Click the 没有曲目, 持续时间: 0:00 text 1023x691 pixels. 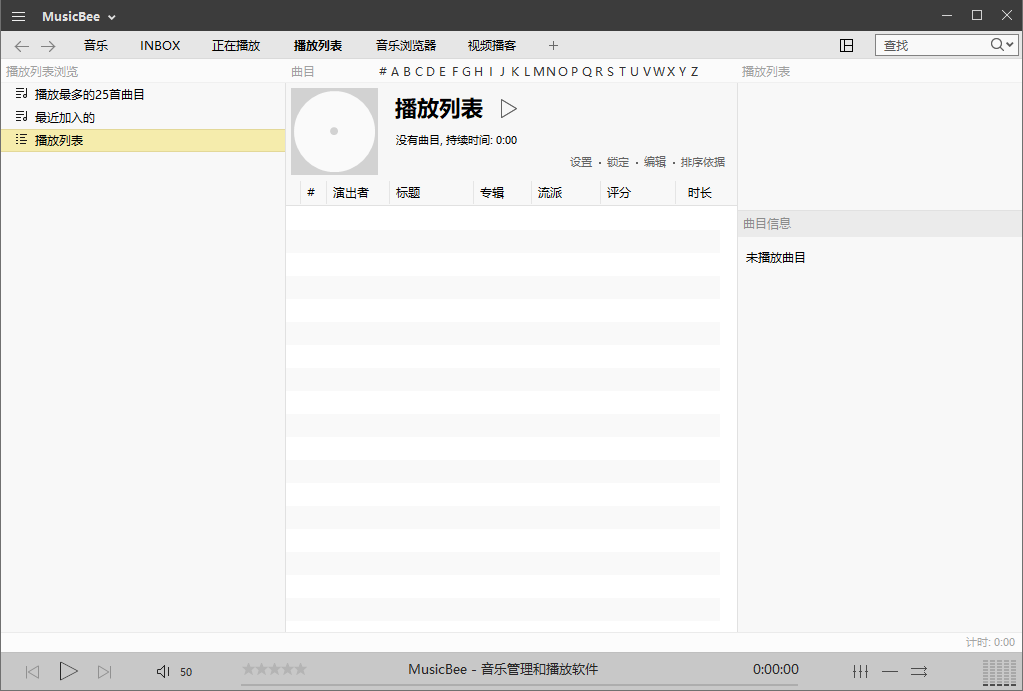tap(456, 140)
